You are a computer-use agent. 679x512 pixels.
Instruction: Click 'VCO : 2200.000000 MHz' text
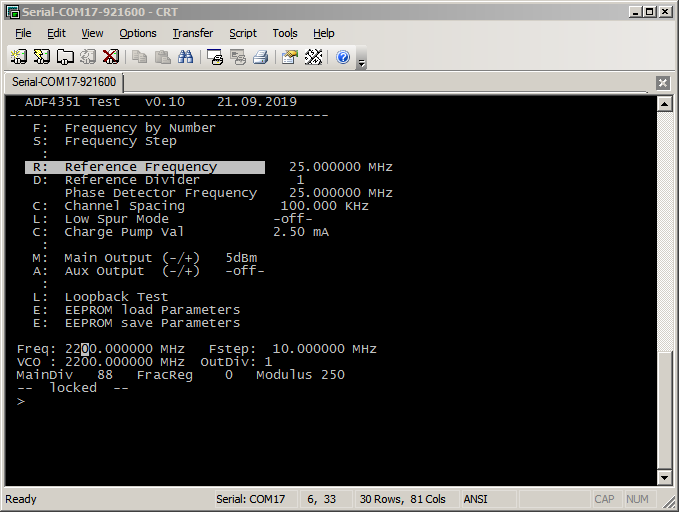point(101,362)
